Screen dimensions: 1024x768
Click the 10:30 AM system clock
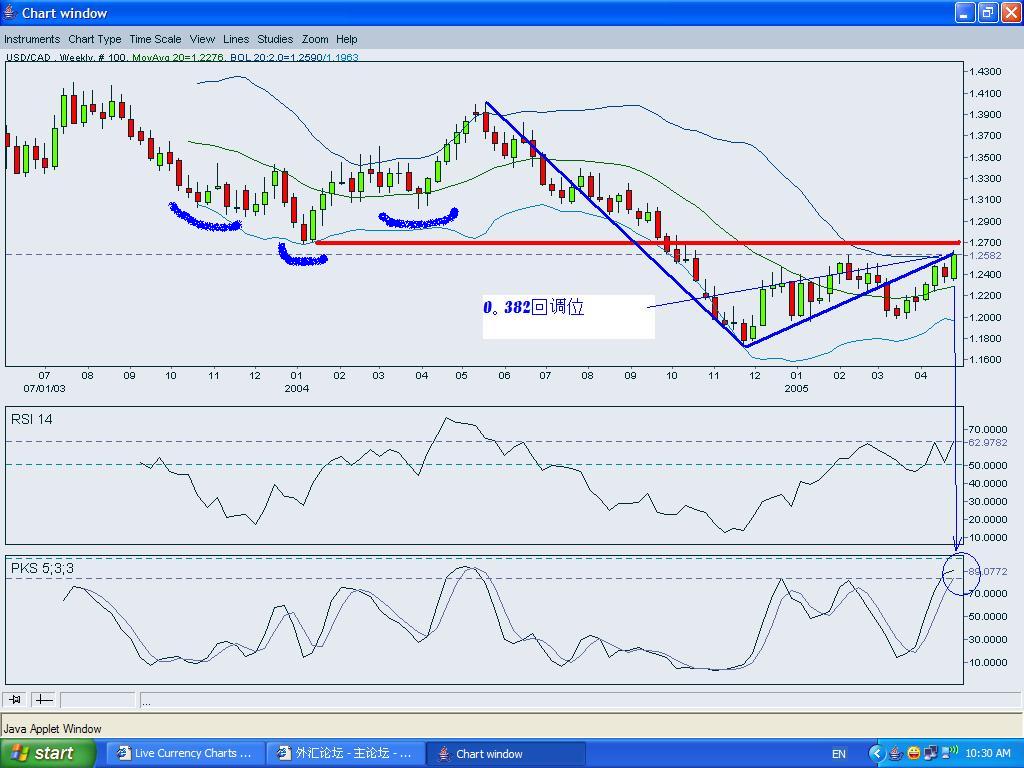[987, 754]
